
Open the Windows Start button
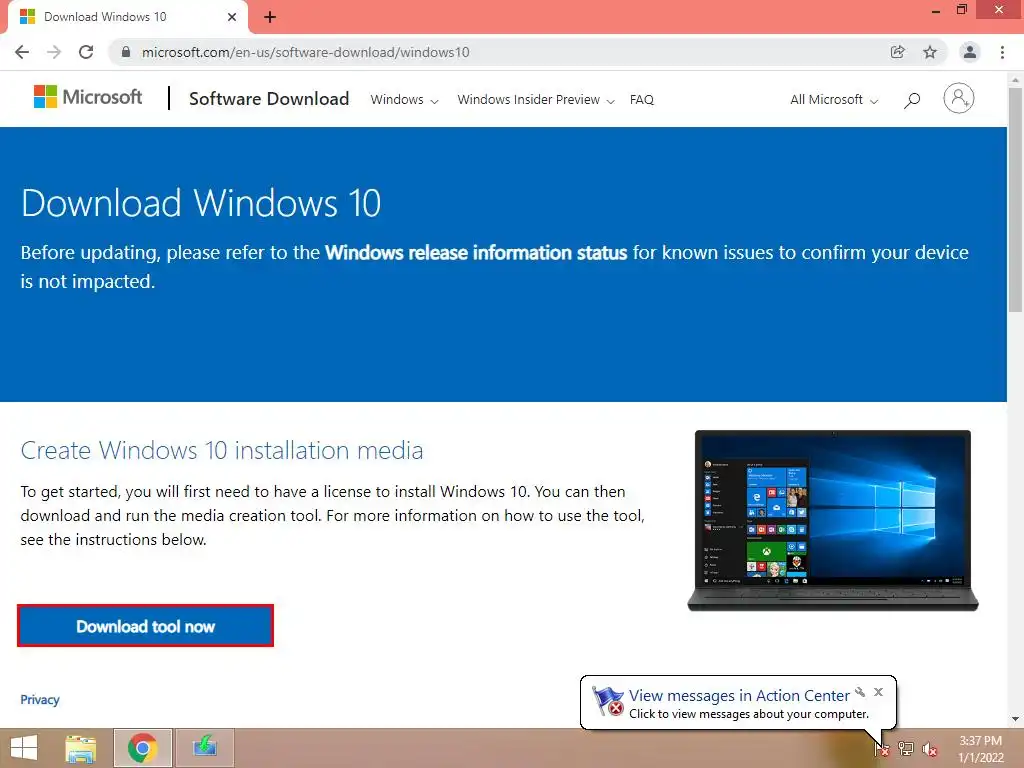point(24,748)
